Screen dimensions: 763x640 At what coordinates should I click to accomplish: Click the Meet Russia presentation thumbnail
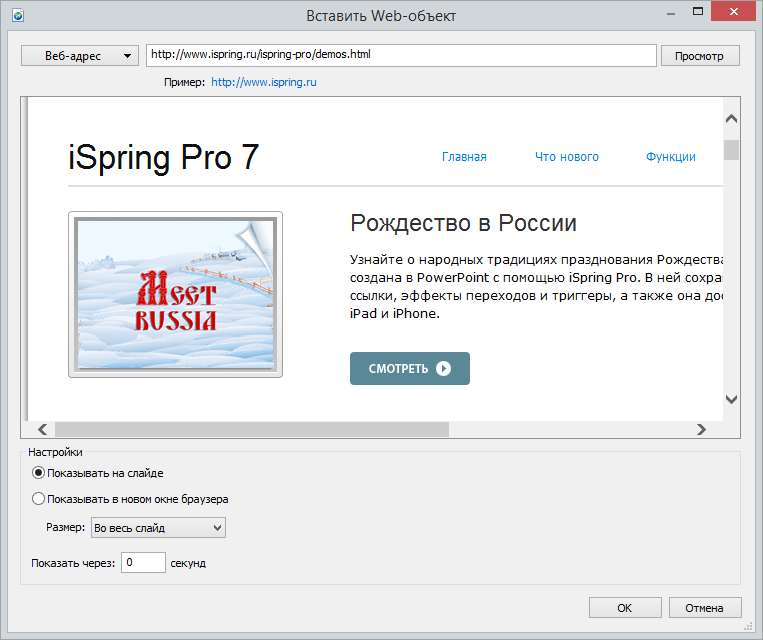(x=175, y=294)
